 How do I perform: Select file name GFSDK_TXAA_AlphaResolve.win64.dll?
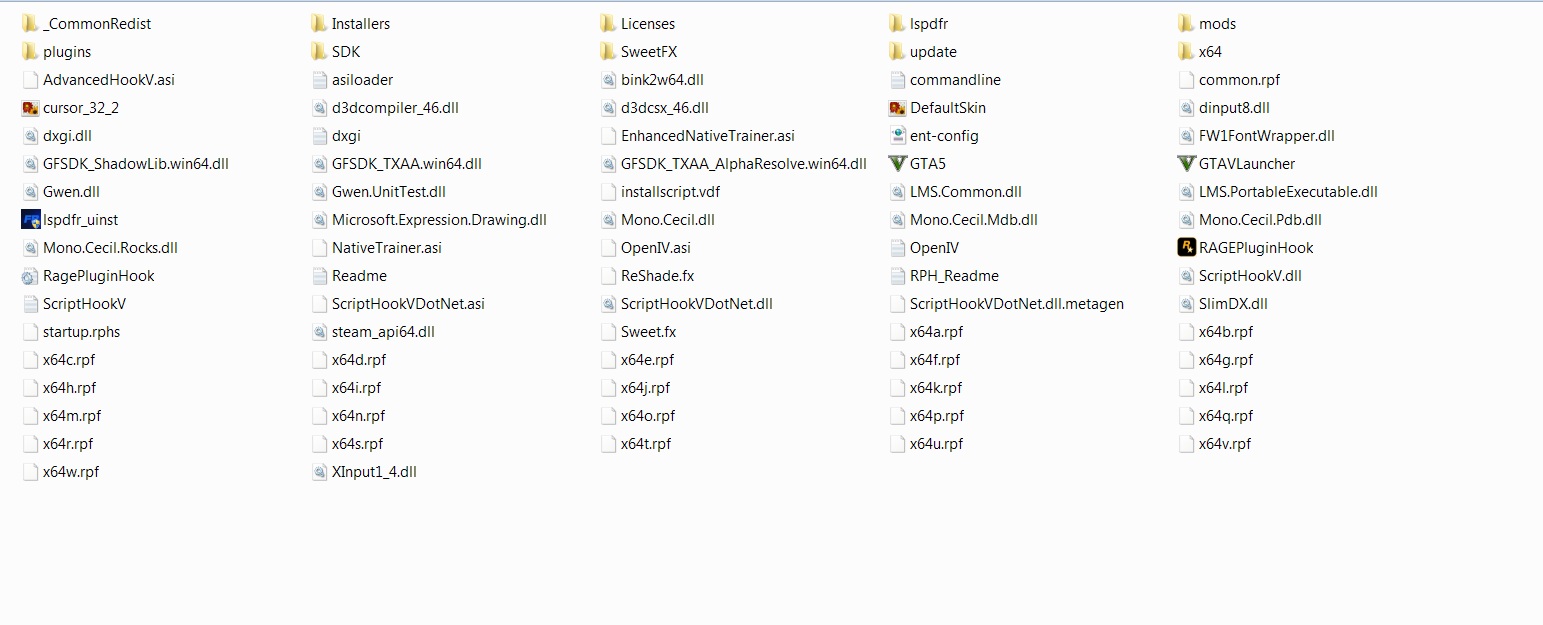click(744, 164)
